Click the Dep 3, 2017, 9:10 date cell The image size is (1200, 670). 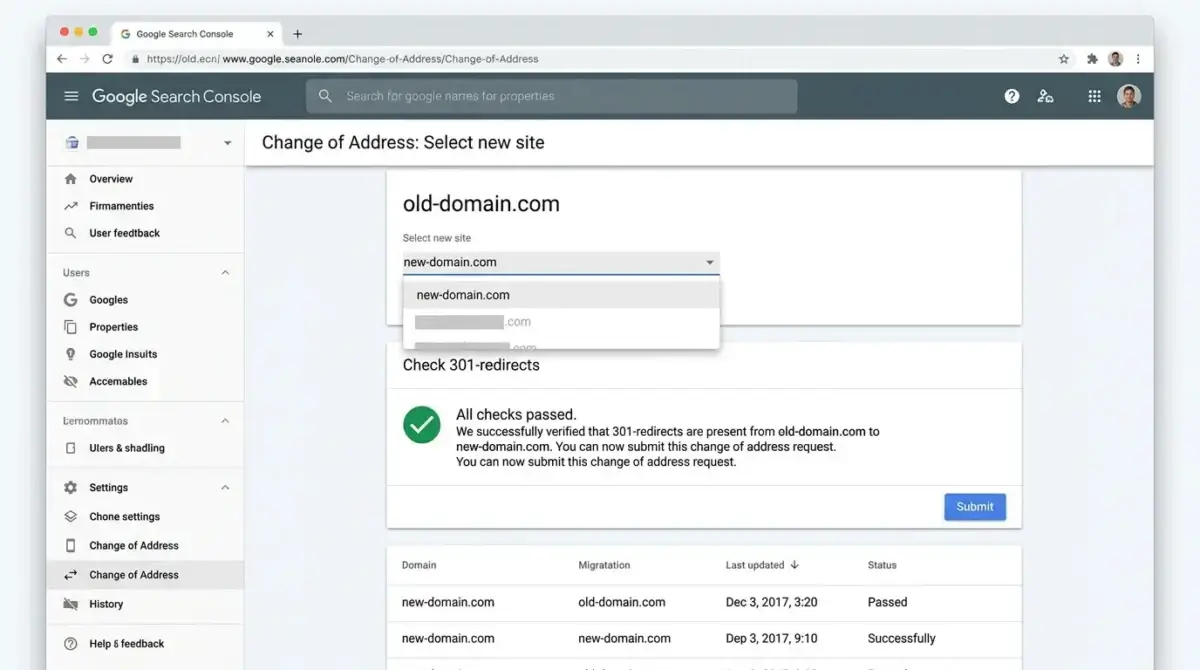pyautogui.click(x=772, y=638)
